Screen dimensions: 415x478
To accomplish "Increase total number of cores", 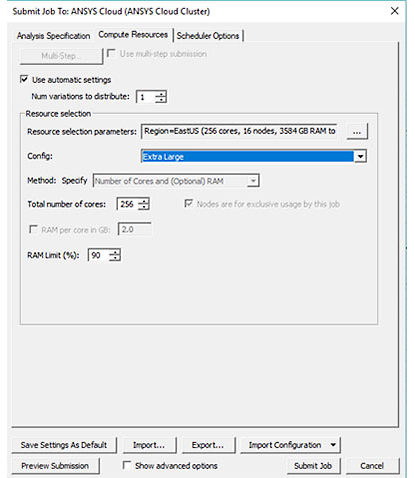I will [144, 201].
